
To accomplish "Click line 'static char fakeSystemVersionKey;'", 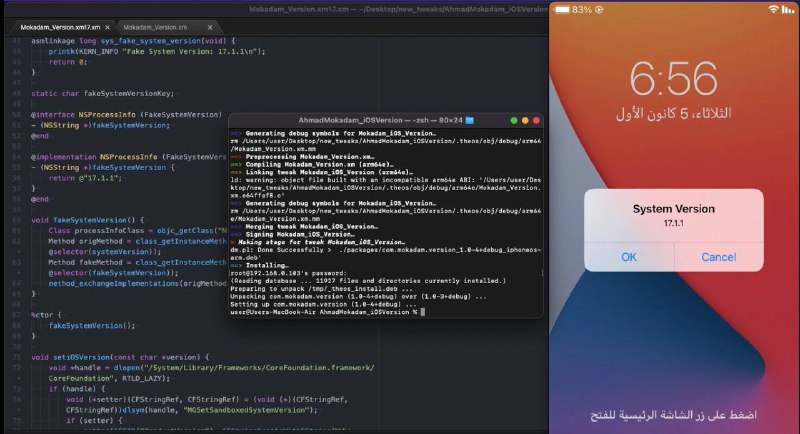I will point(103,93).
